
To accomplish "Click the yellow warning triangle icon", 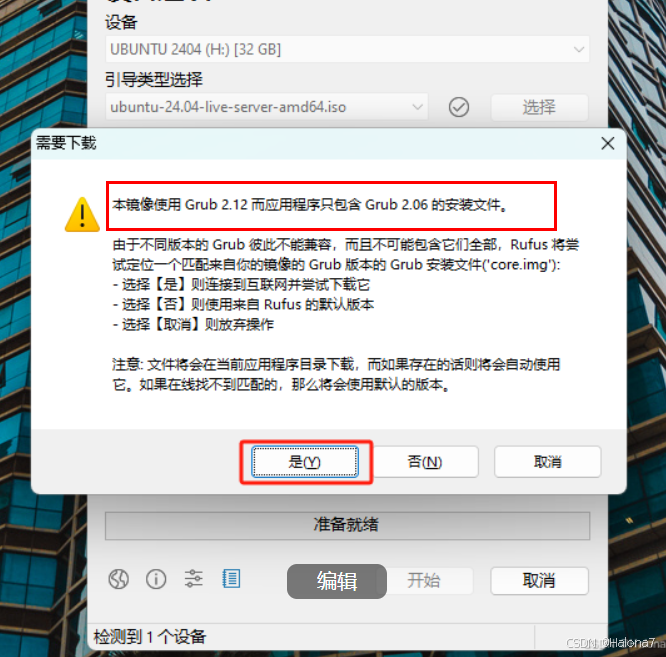I will coord(82,214).
